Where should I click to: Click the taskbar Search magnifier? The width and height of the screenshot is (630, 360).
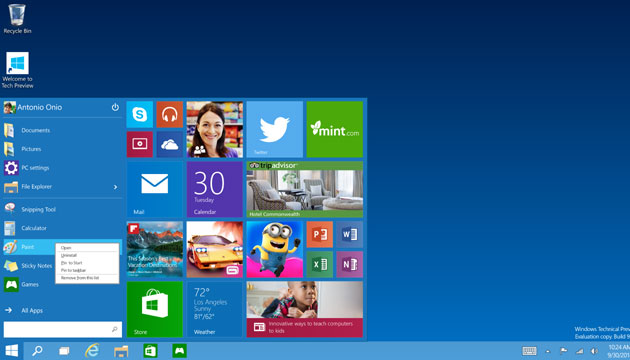[x=37, y=351]
